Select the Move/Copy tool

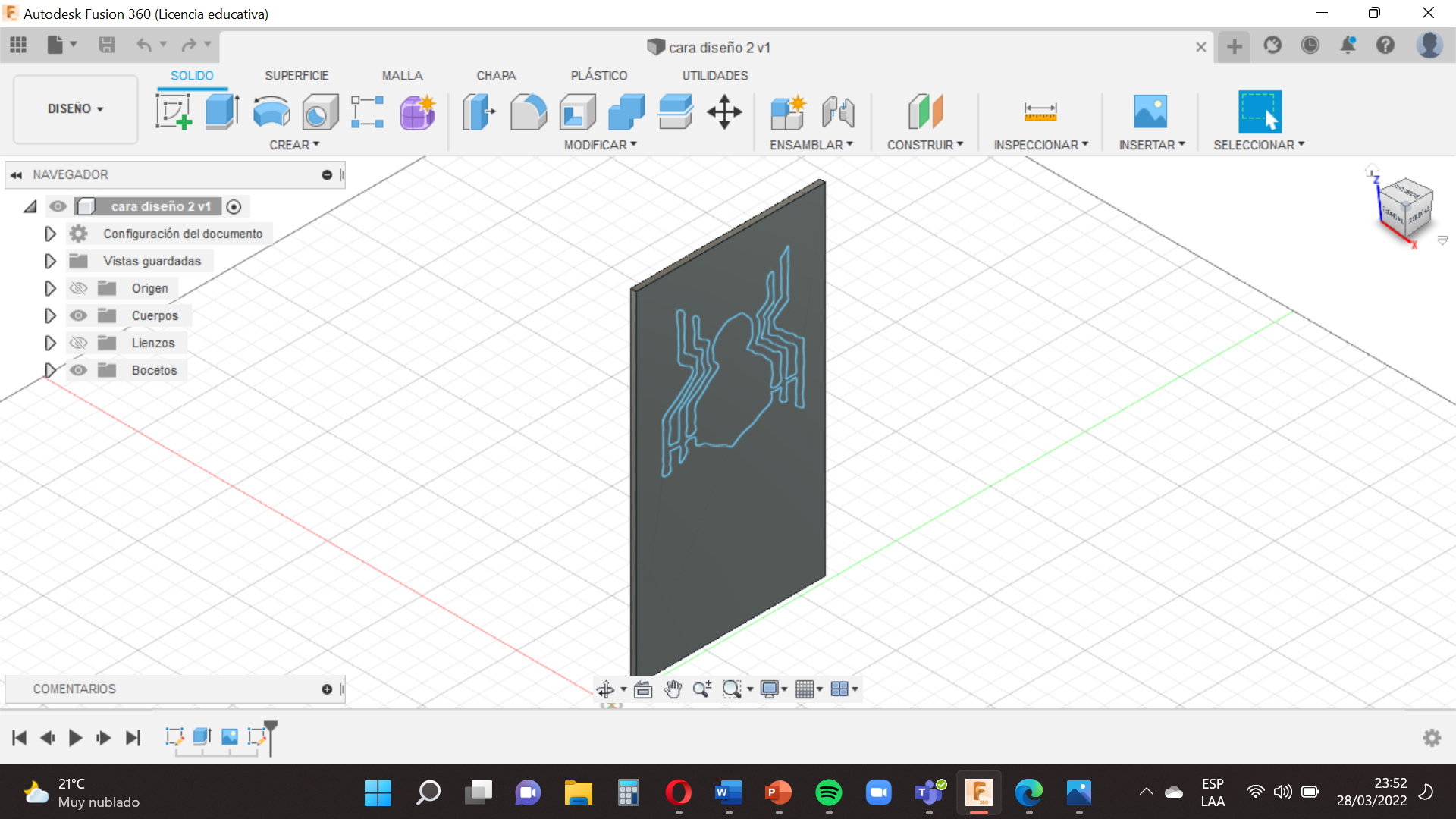[x=724, y=112]
